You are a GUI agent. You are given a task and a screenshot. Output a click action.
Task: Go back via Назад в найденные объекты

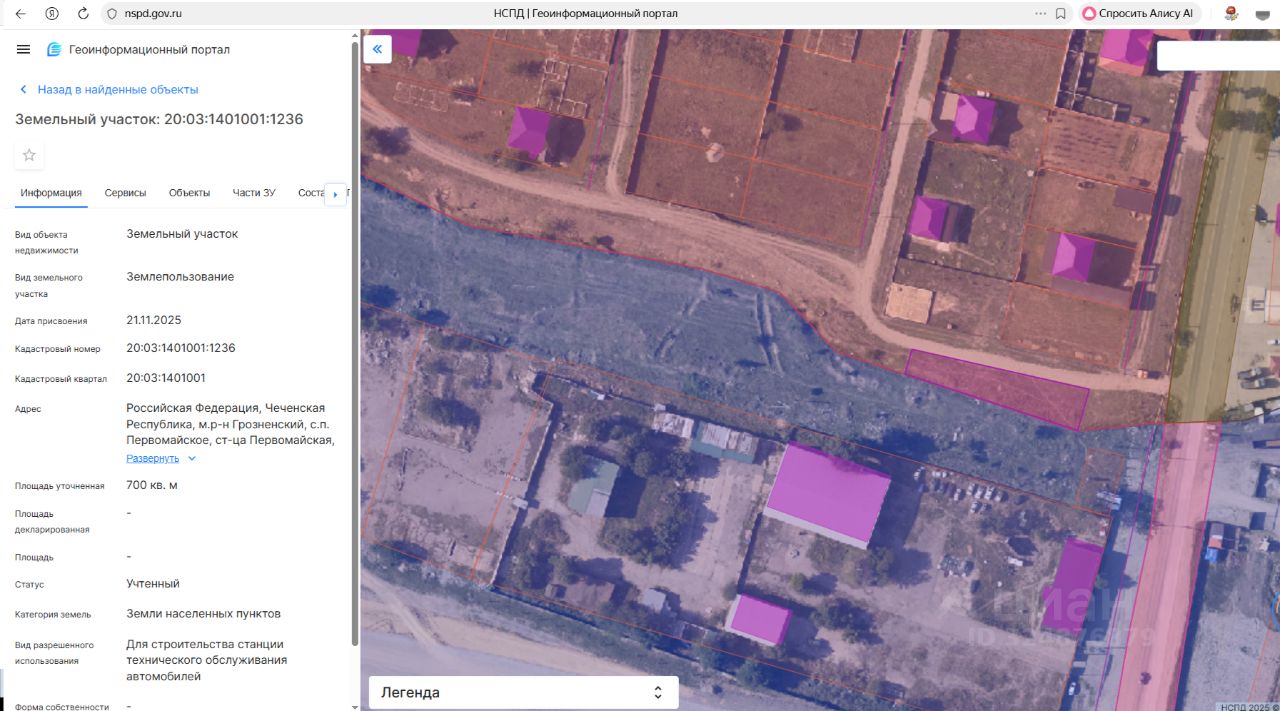click(108, 89)
